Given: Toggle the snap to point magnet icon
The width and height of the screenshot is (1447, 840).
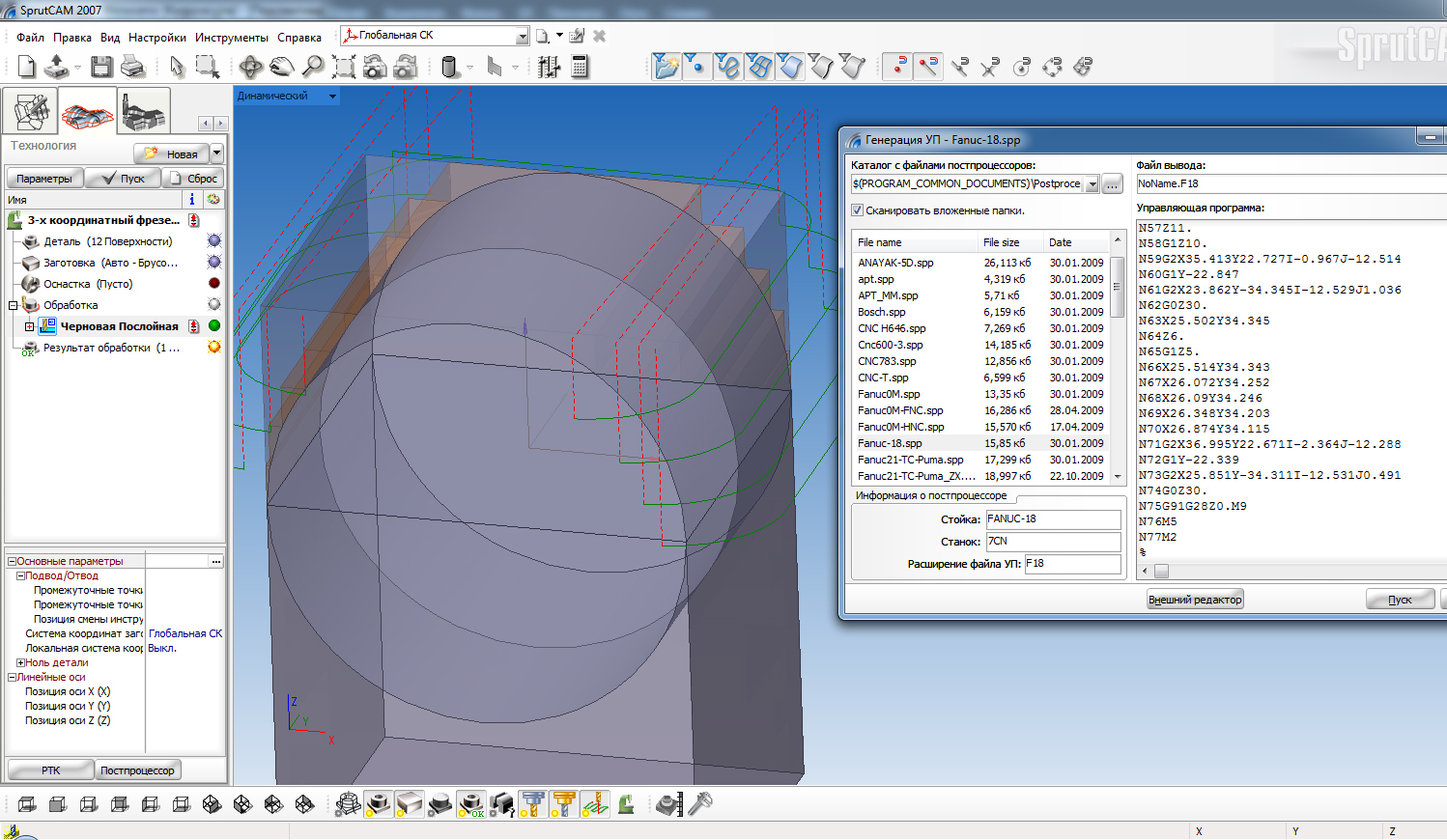Looking at the screenshot, I should click(x=897, y=67).
